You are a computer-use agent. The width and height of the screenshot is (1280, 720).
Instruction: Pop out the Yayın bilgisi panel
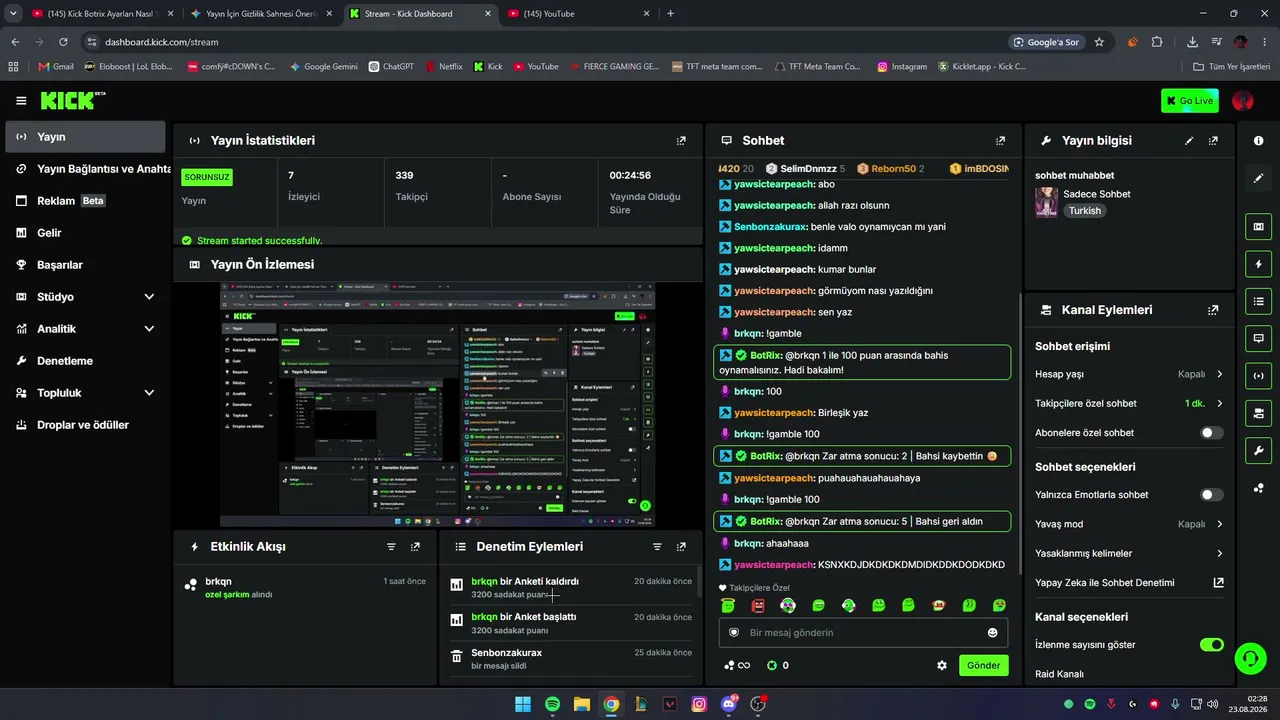1213,141
